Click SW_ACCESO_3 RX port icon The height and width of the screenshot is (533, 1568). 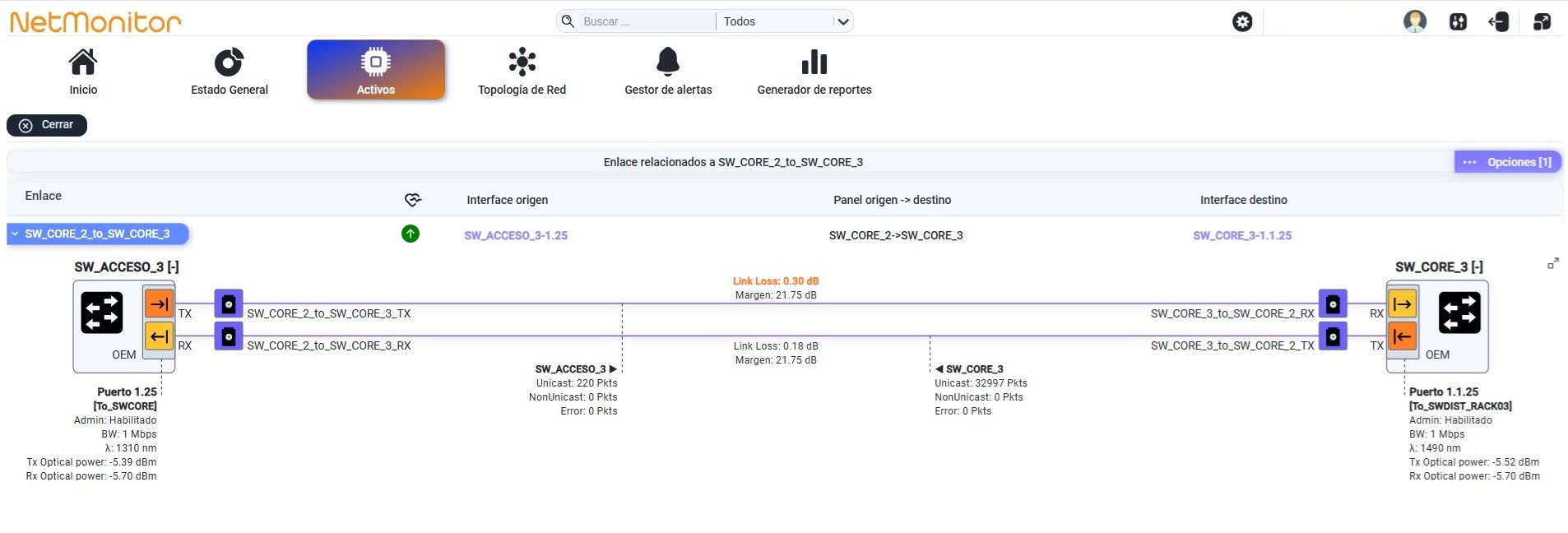pos(159,336)
